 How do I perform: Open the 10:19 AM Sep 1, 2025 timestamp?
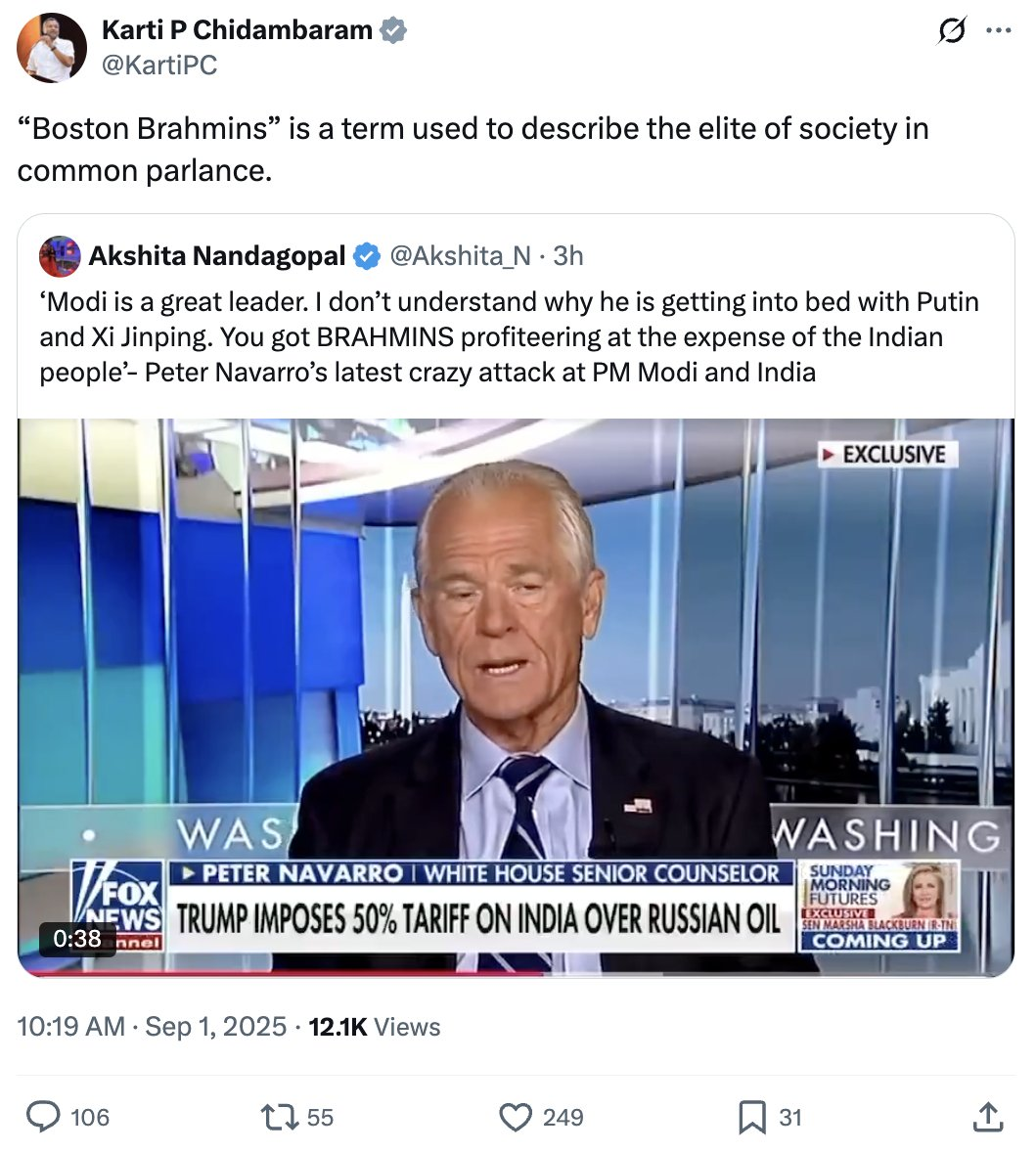coord(152,1027)
